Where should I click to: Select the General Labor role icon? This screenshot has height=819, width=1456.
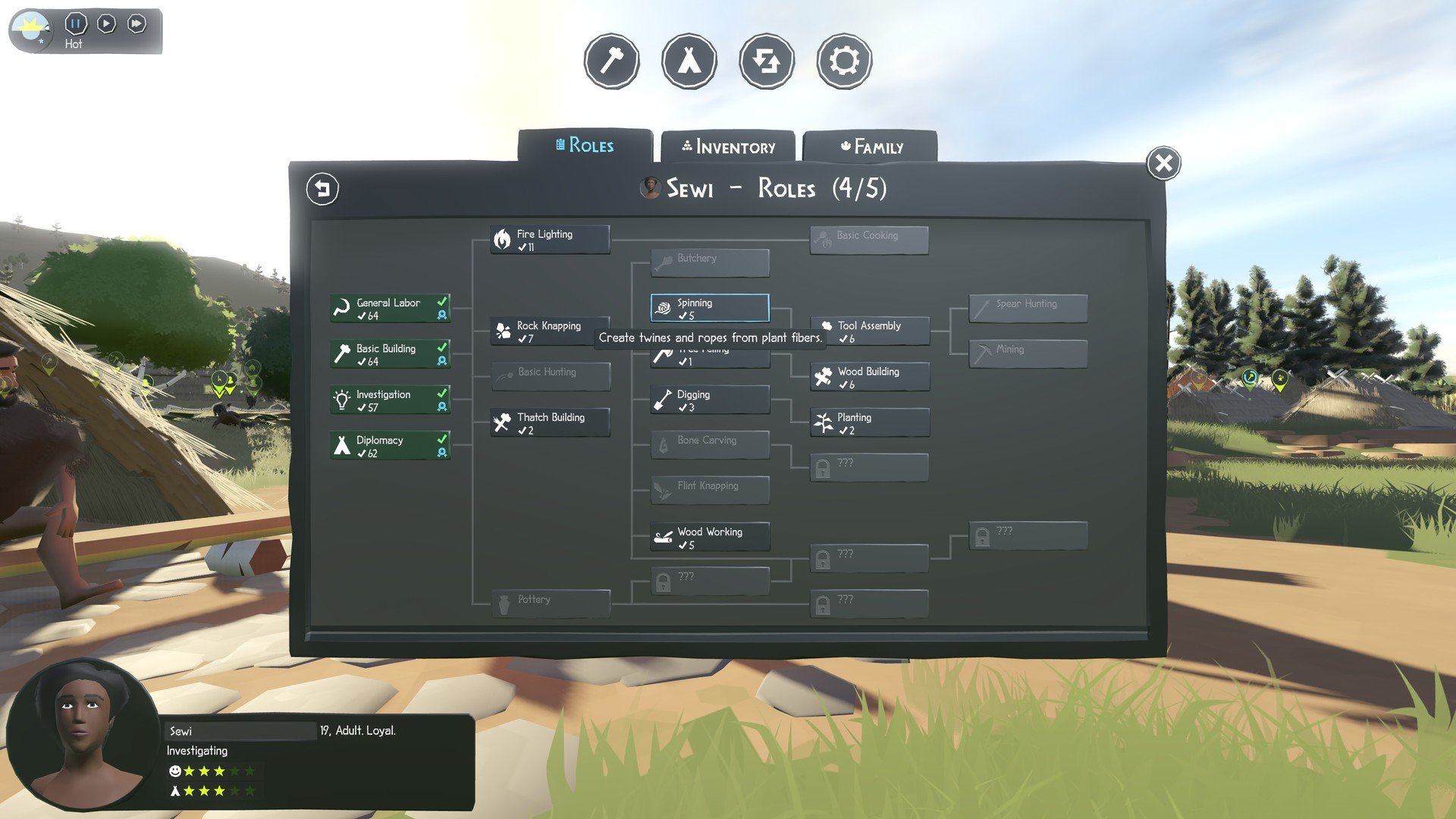(343, 307)
